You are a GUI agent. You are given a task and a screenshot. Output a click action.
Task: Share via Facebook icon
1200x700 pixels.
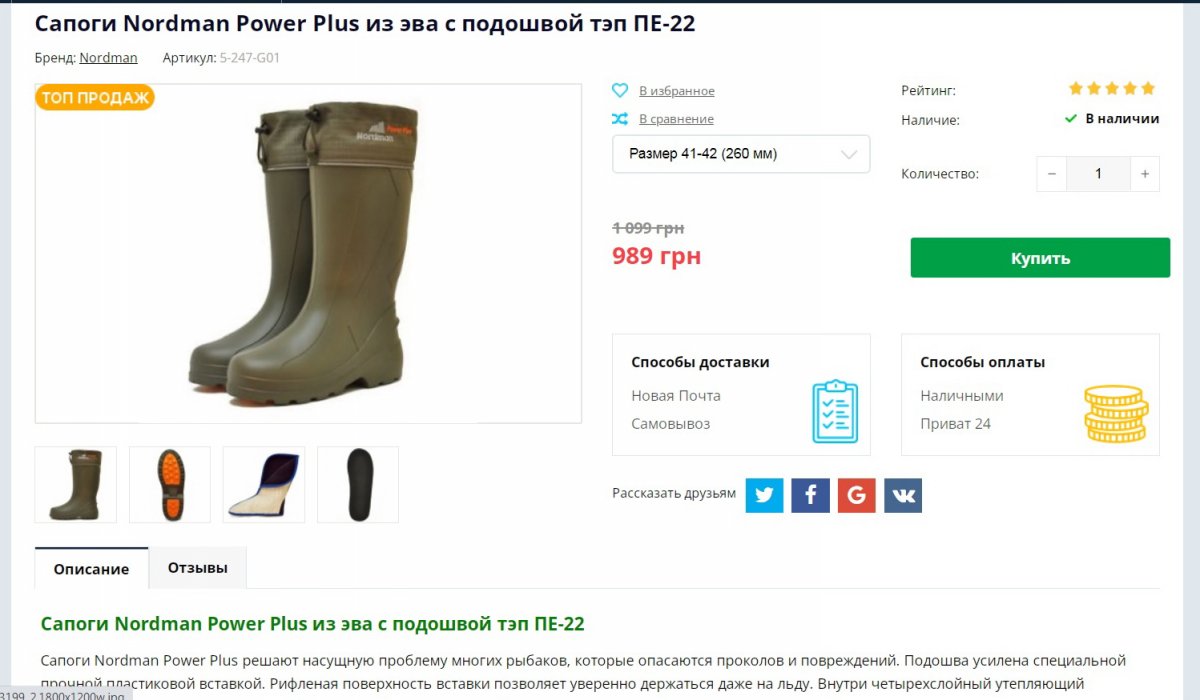[x=811, y=495]
